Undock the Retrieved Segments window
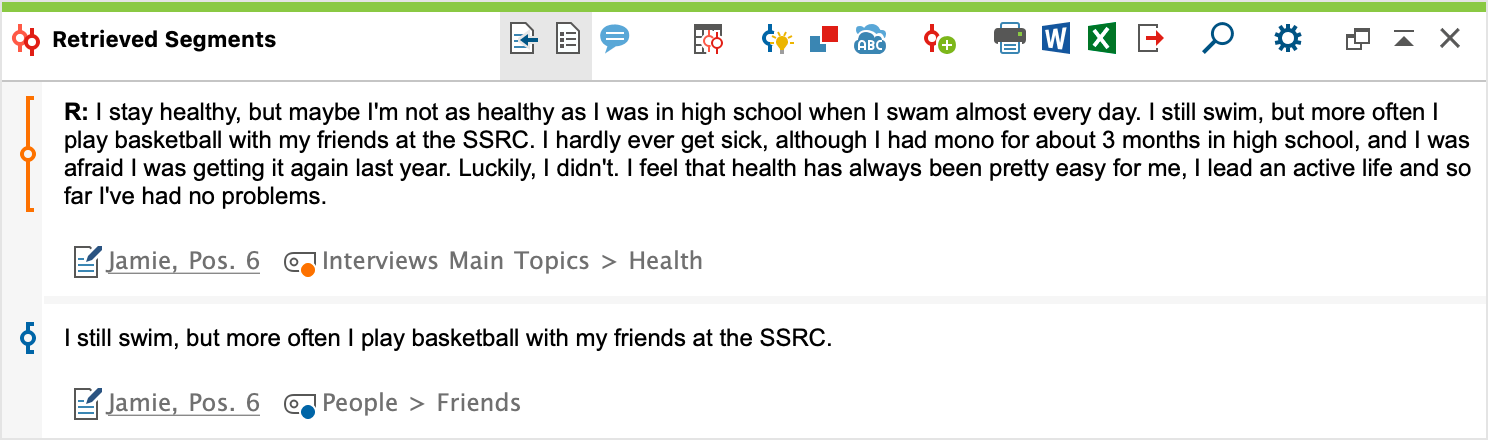Screen dimensions: 1488x440 coord(1357,40)
